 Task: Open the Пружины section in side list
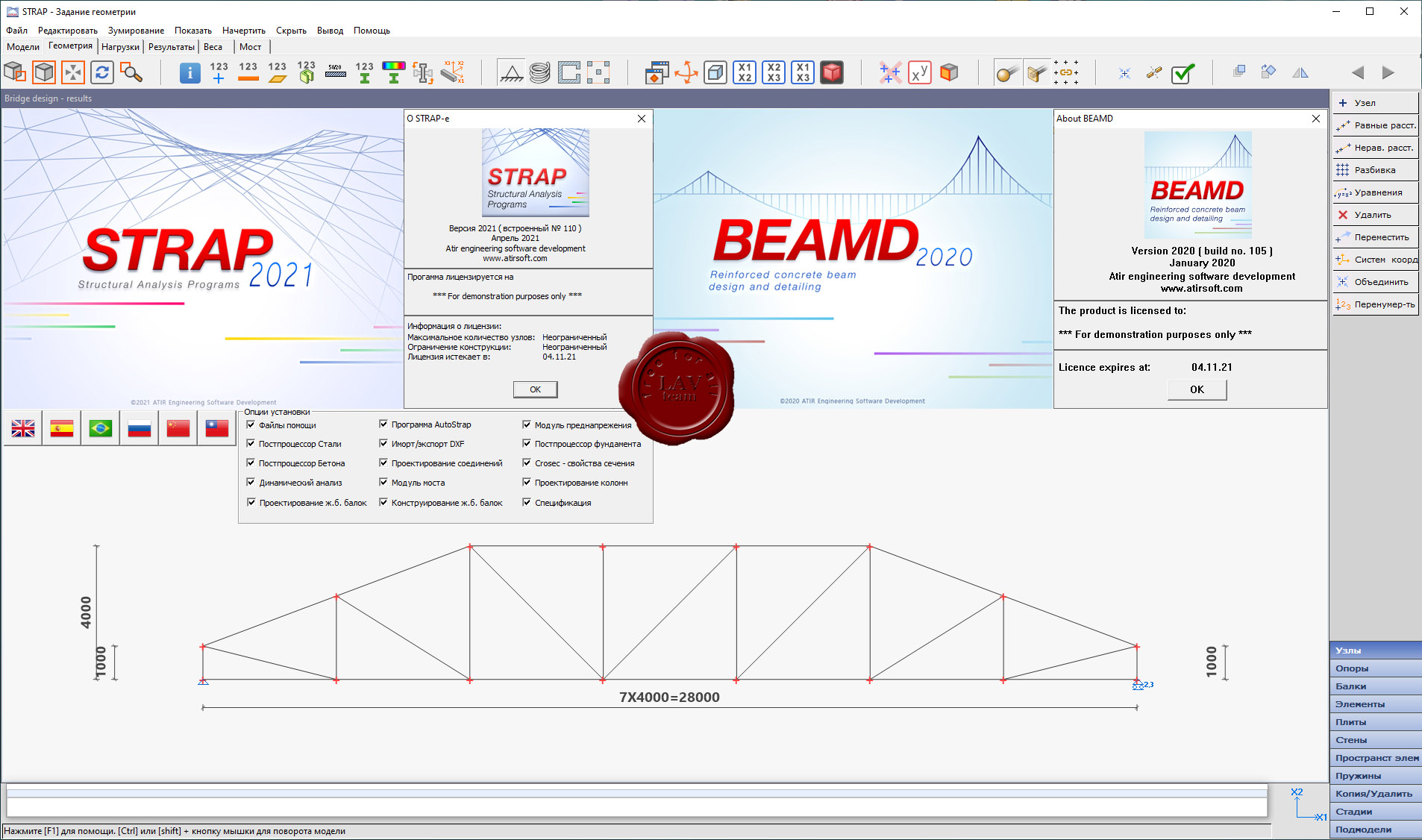1375,776
